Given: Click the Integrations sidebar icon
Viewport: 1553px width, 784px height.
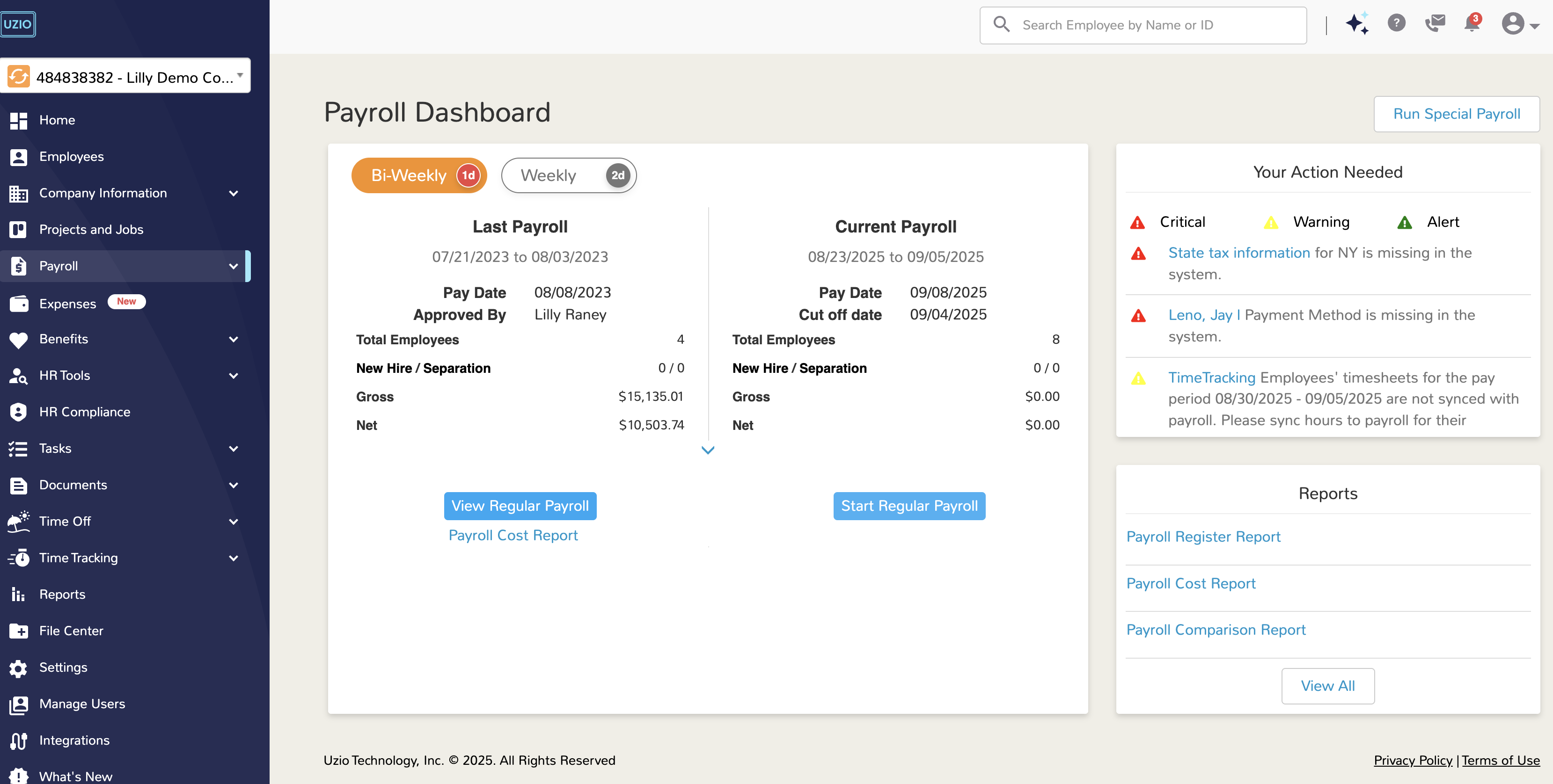Looking at the screenshot, I should [x=19, y=740].
